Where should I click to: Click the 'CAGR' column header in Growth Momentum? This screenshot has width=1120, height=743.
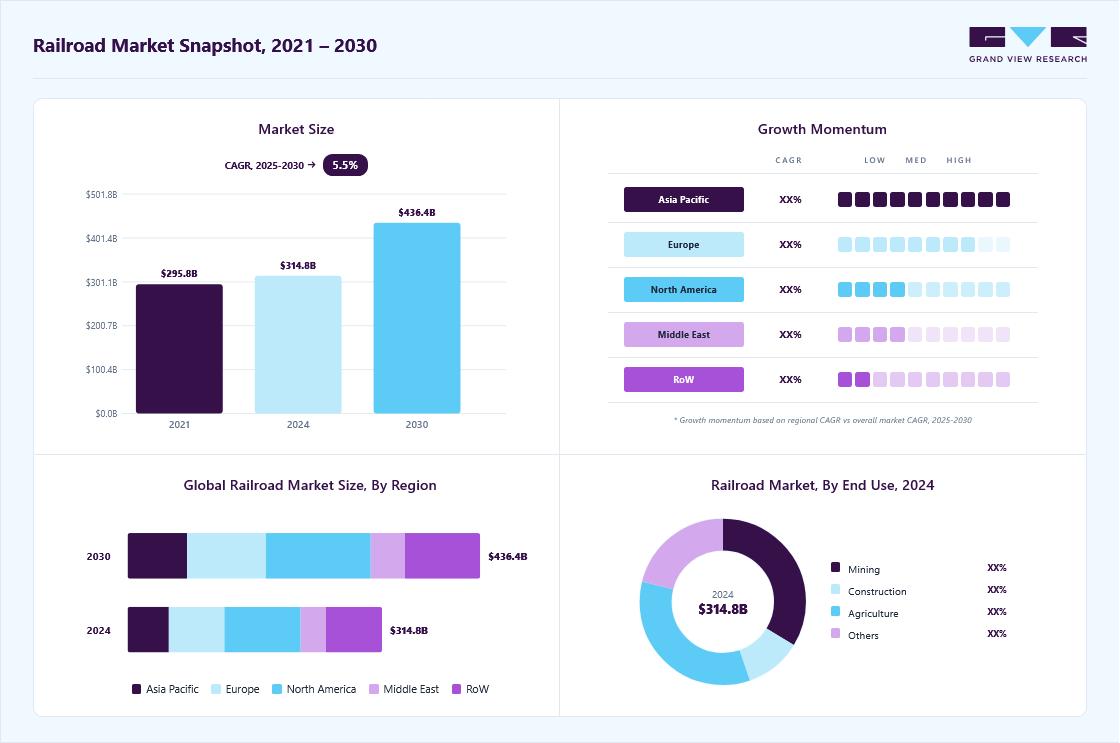pyautogui.click(x=789, y=160)
